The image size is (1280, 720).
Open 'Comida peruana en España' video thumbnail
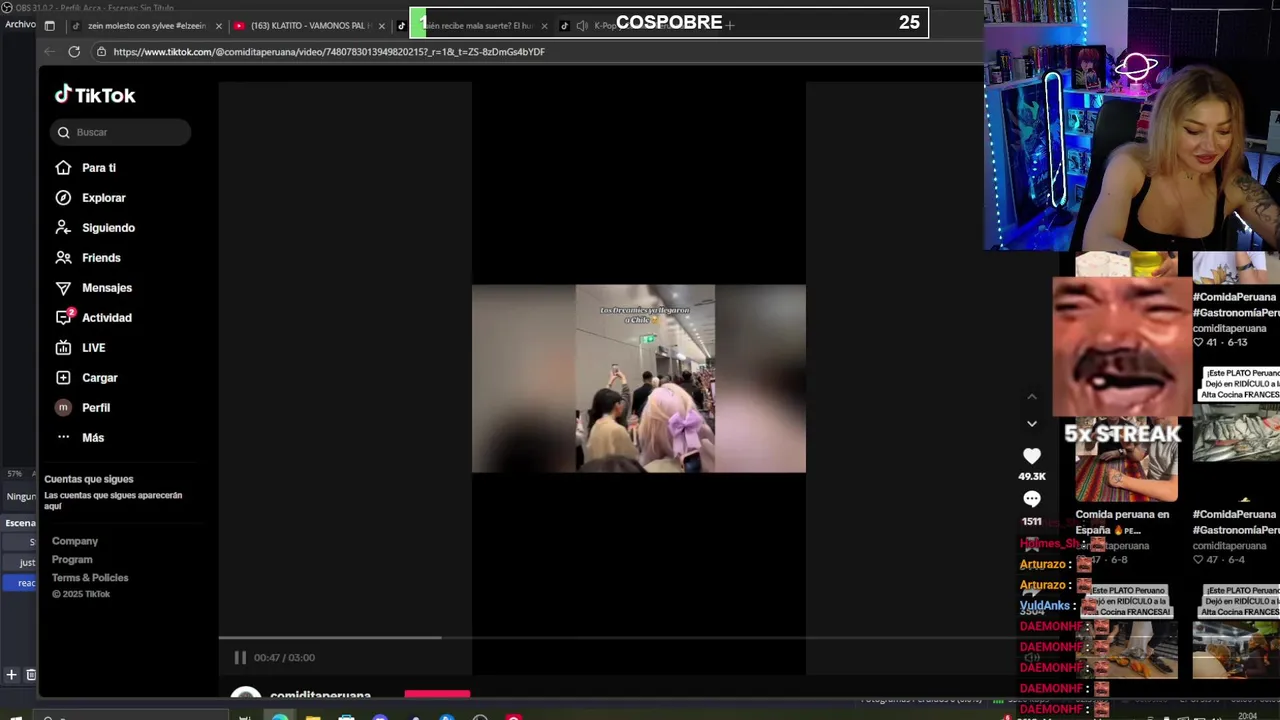coord(1126,460)
